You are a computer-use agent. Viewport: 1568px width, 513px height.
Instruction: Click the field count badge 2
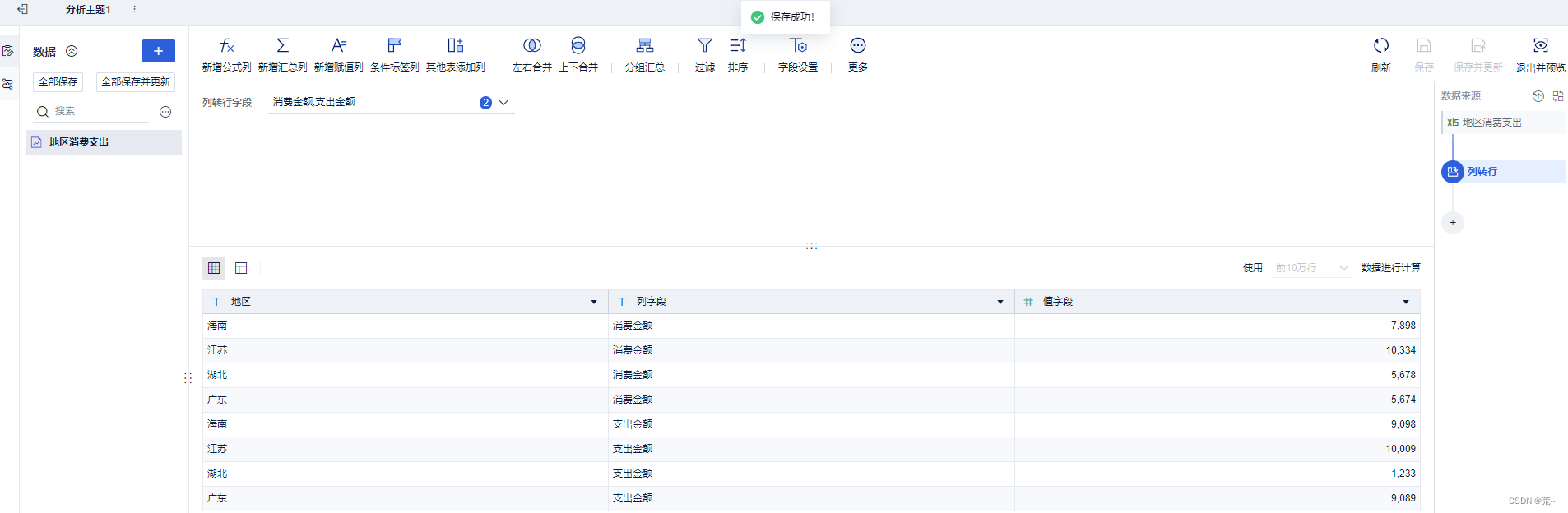pos(485,103)
